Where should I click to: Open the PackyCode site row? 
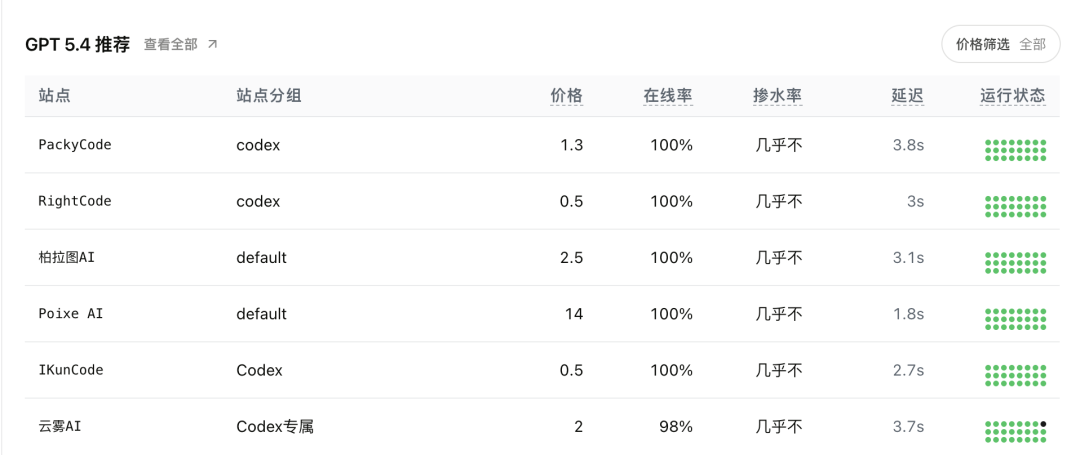(75, 145)
